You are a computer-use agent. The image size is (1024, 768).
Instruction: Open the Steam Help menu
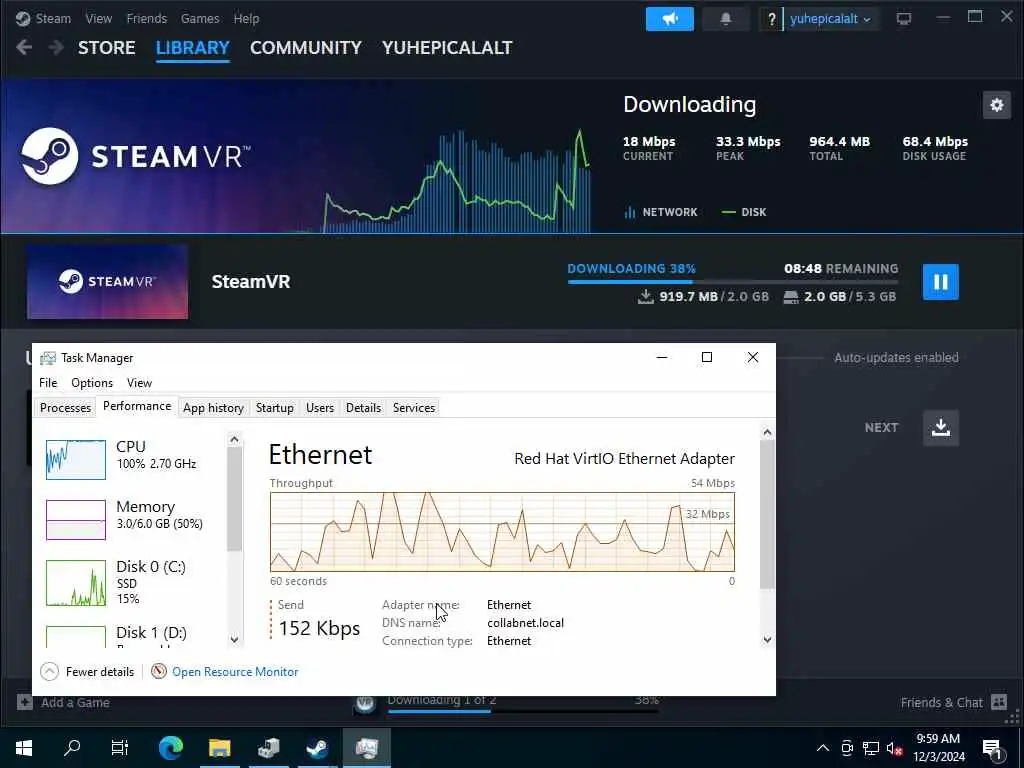click(246, 18)
